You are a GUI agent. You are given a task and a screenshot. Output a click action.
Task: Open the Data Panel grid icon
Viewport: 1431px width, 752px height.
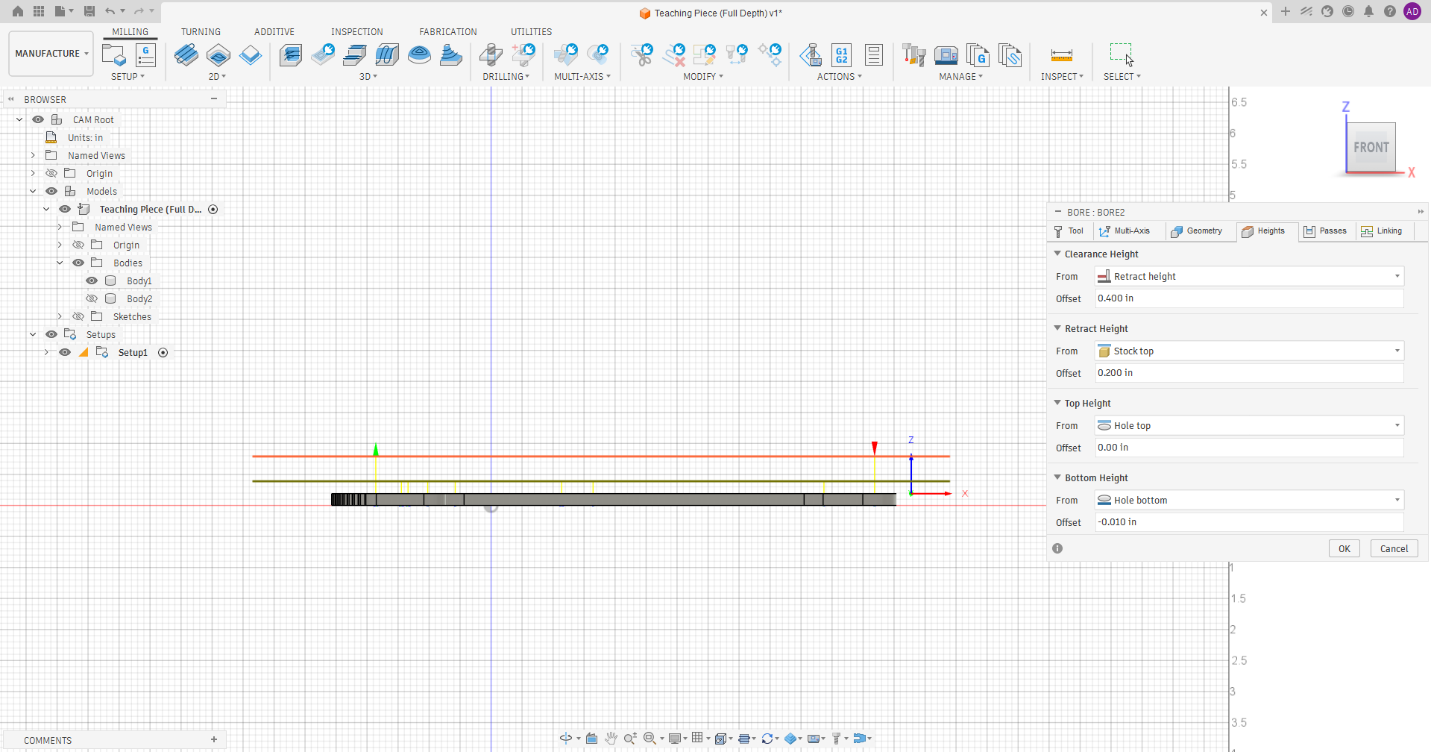39,11
